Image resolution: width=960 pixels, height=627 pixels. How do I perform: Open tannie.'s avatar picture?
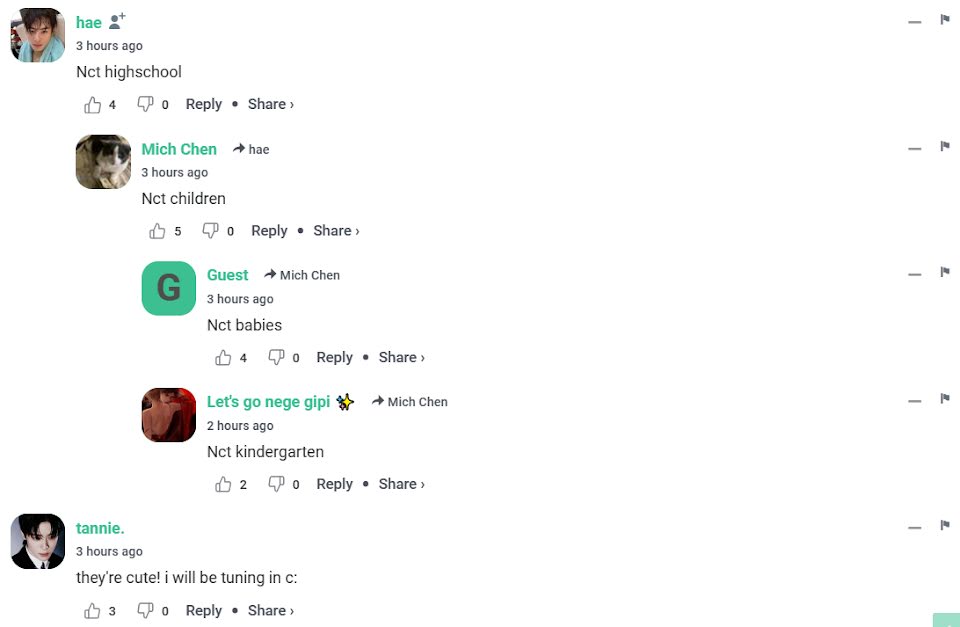tap(38, 541)
